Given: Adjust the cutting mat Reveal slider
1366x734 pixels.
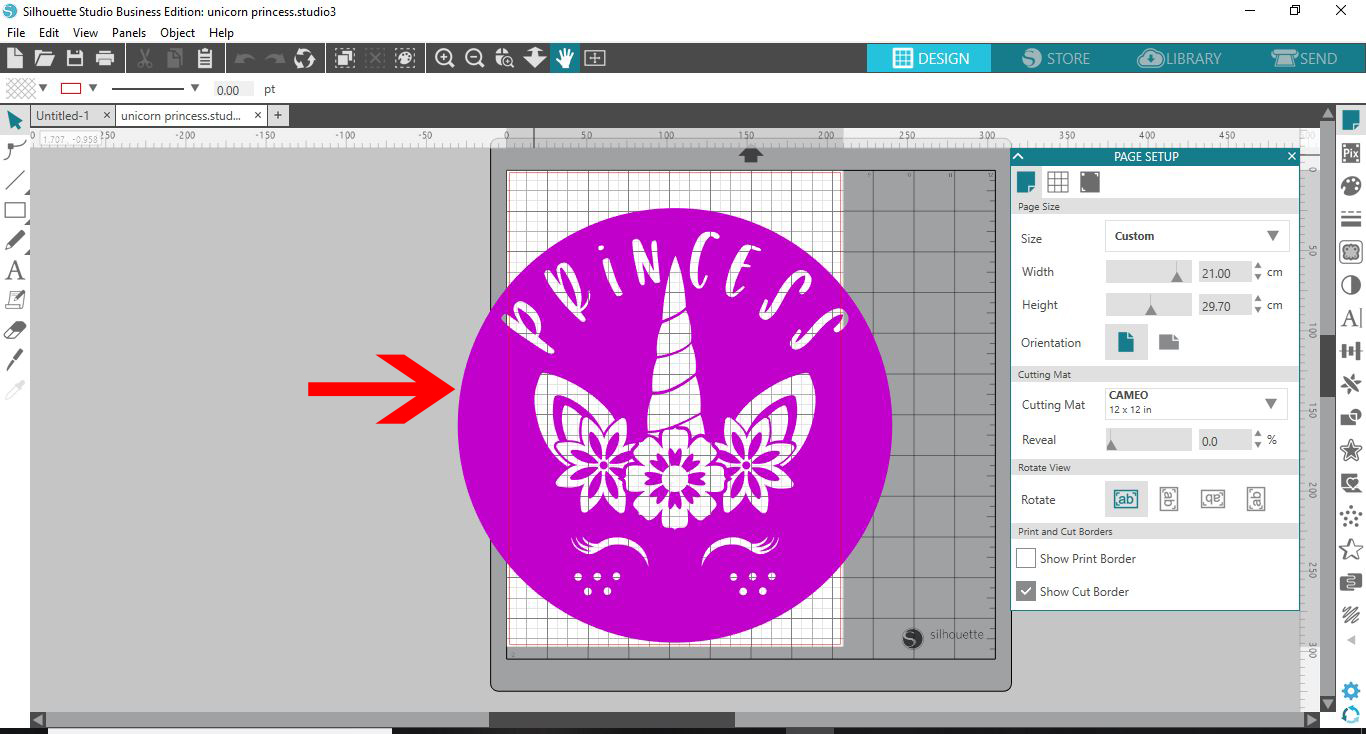Looking at the screenshot, I should tap(1148, 439).
